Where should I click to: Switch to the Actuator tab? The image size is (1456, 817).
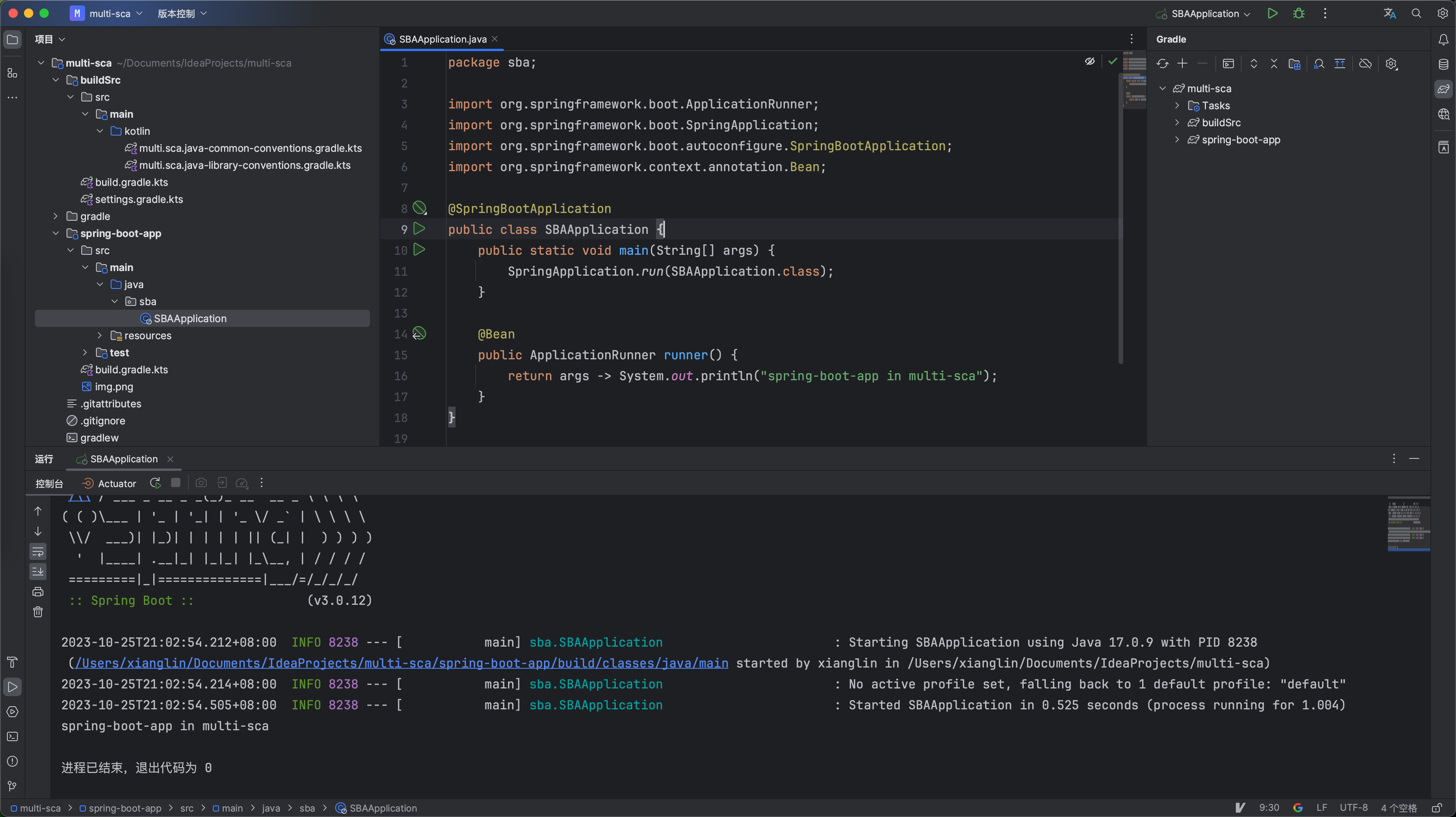[x=110, y=483]
